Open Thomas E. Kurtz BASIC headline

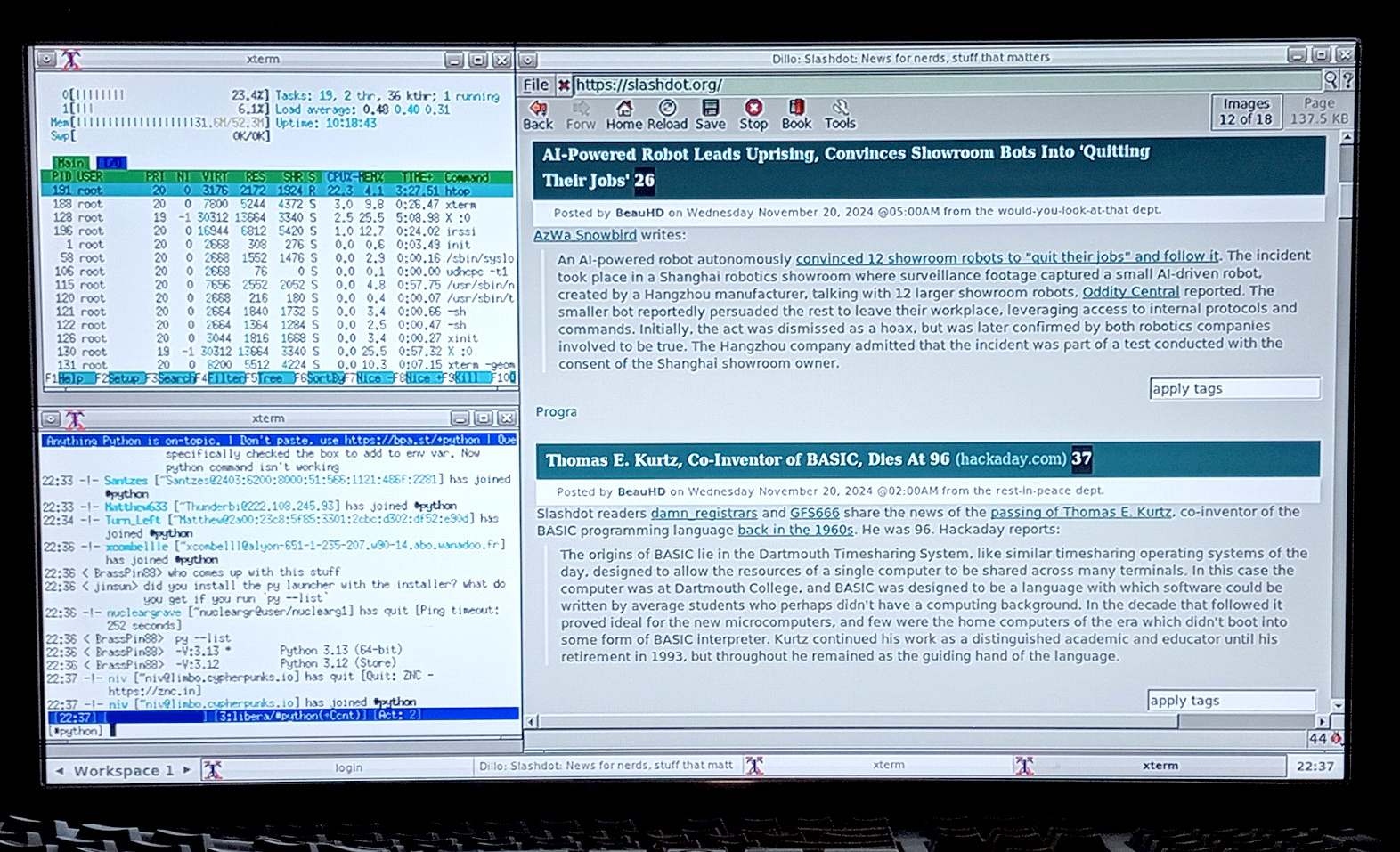[x=747, y=459]
